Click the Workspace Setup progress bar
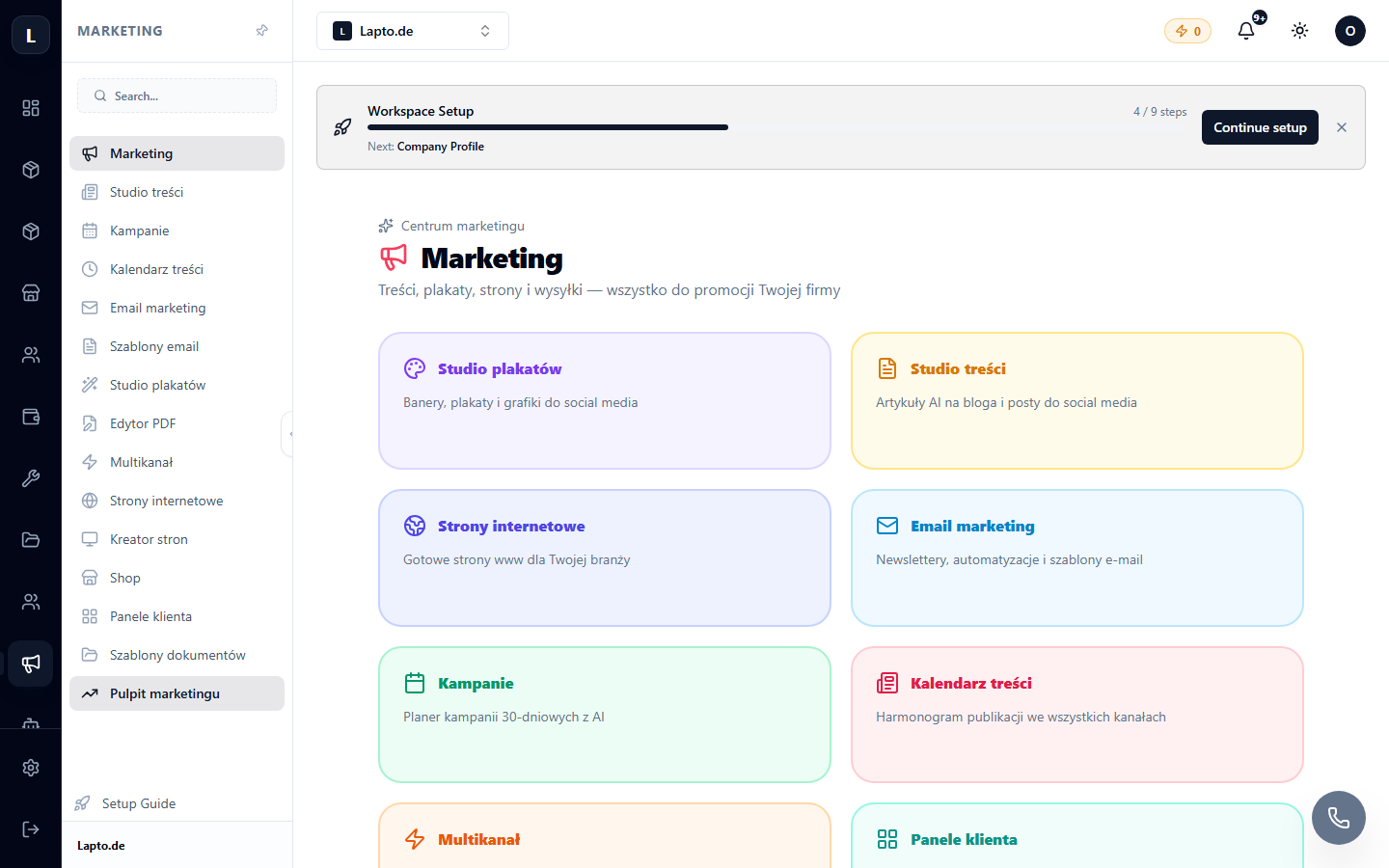The image size is (1389, 868). tap(777, 127)
